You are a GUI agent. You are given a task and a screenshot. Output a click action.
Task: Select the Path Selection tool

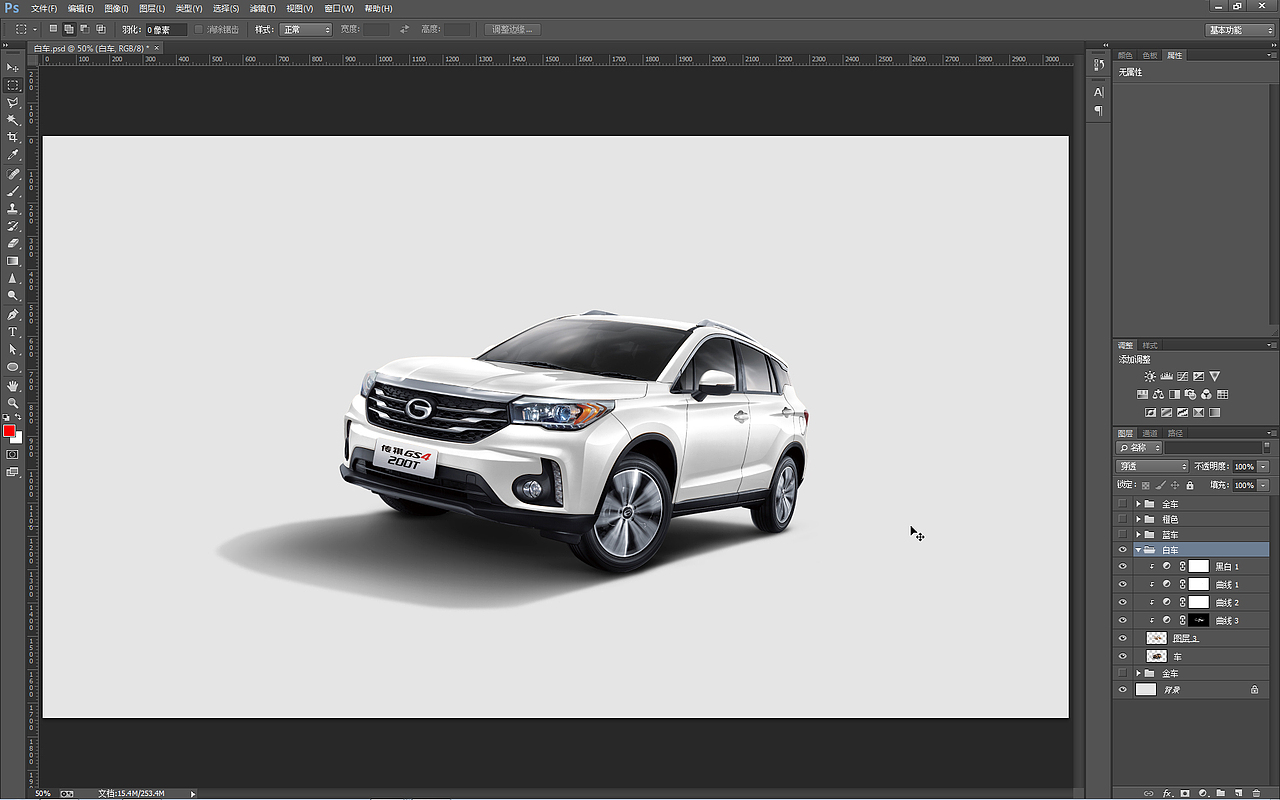point(13,349)
